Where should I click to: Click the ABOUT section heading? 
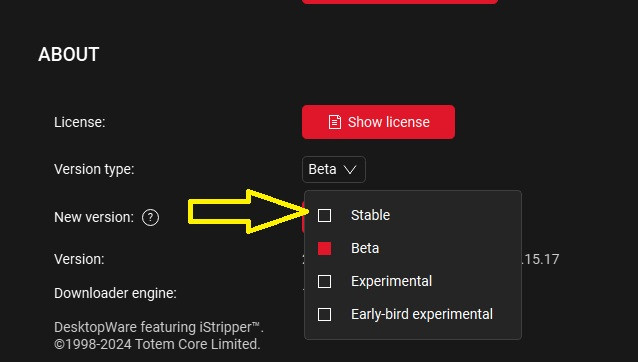click(68, 55)
